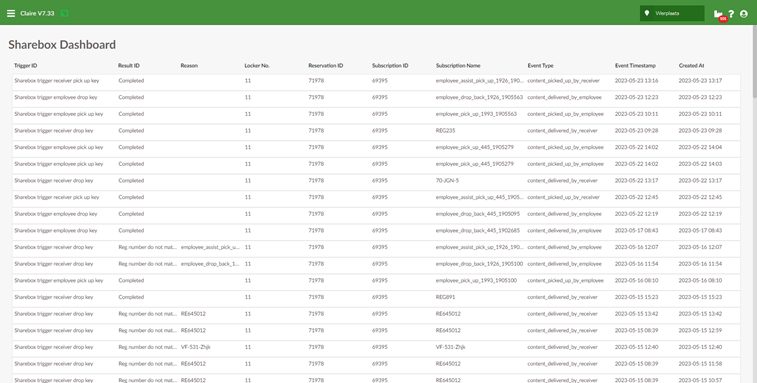
Task: Click the Claire V7.33 app title
Action: pos(37,14)
